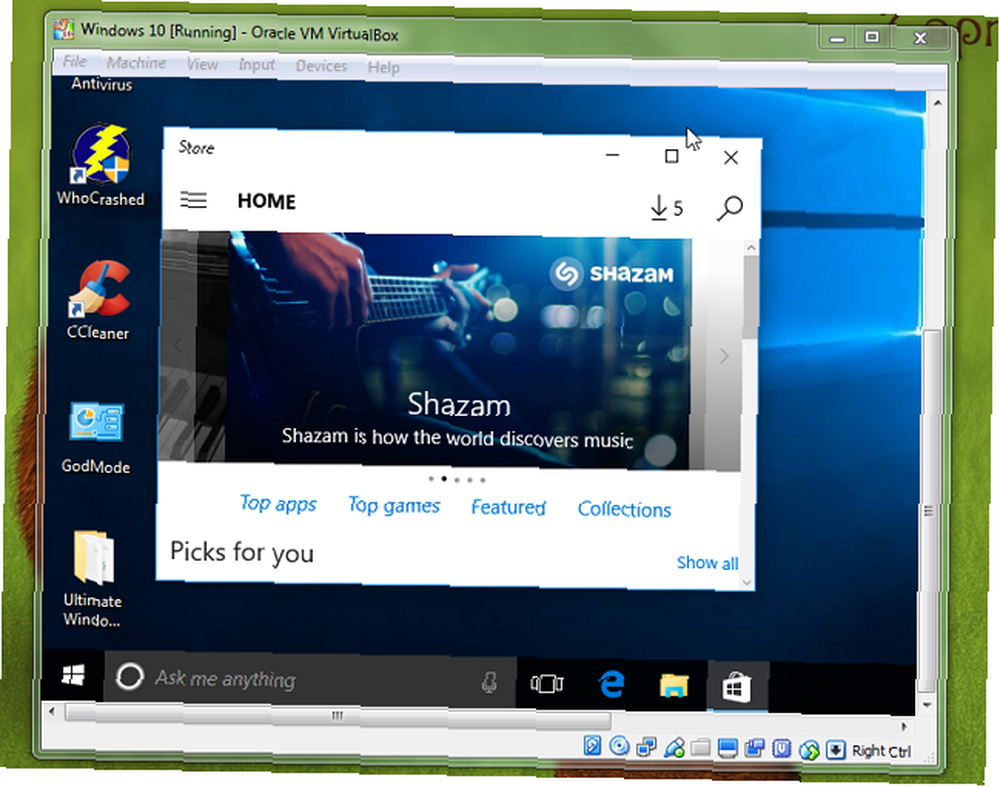Click the HOME heading in the Store
The width and height of the screenshot is (1000, 787).
pyautogui.click(x=267, y=202)
